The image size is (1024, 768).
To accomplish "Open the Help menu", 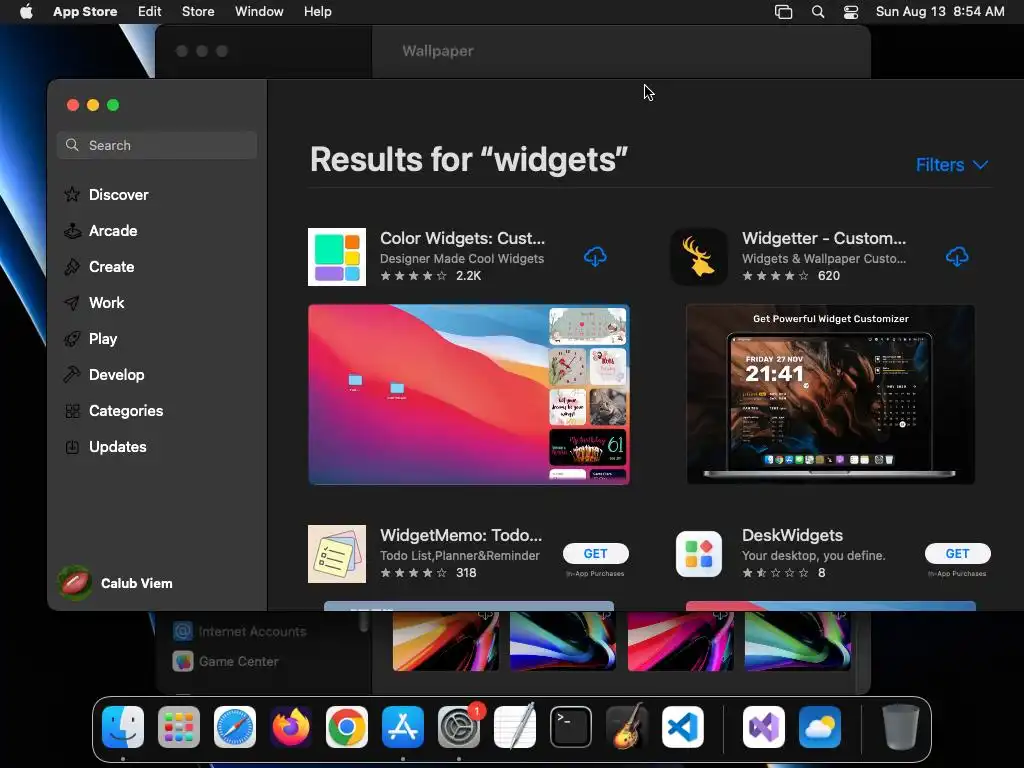I will 317,11.
